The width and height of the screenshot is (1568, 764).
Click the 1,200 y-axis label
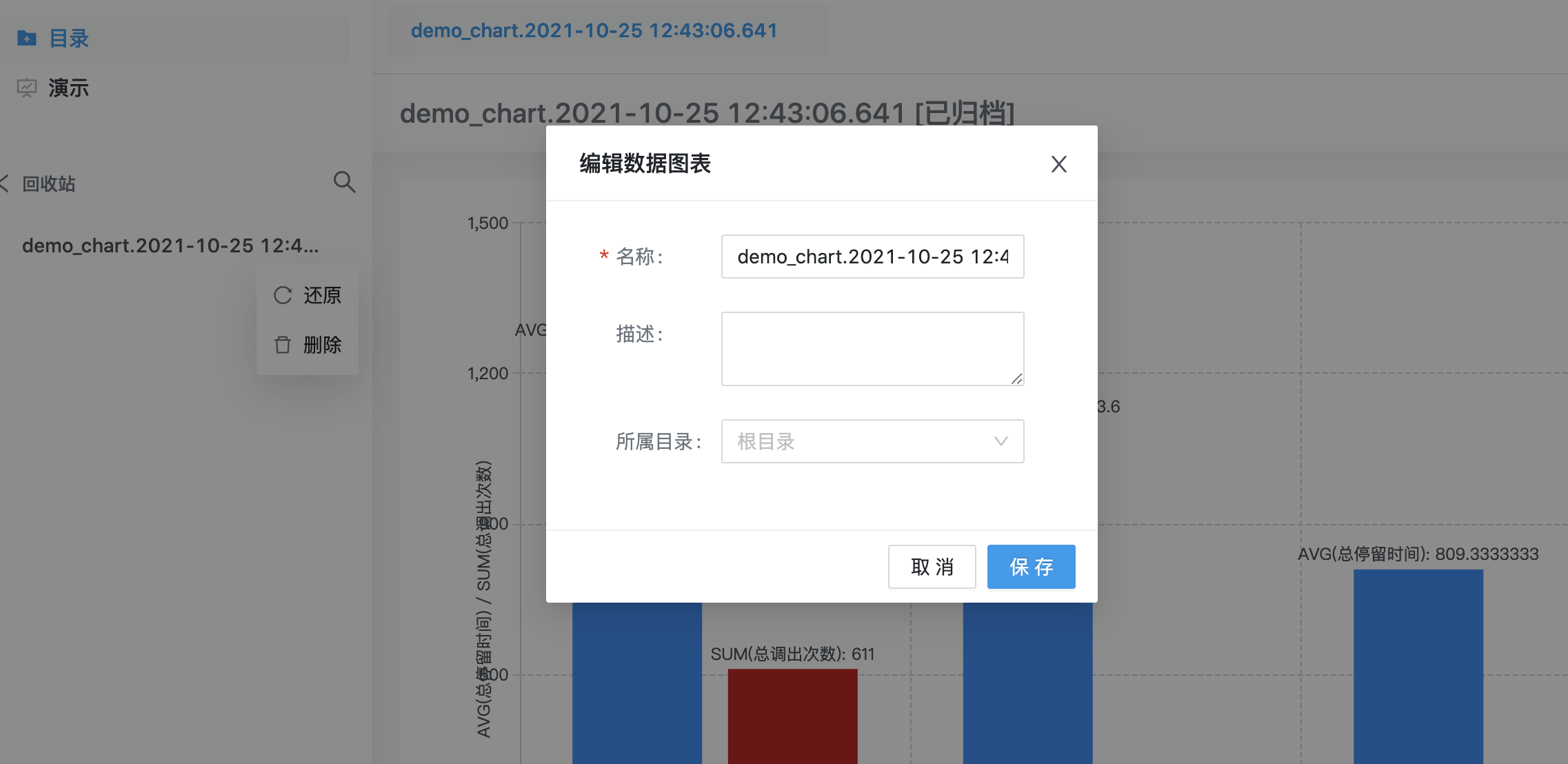click(488, 373)
